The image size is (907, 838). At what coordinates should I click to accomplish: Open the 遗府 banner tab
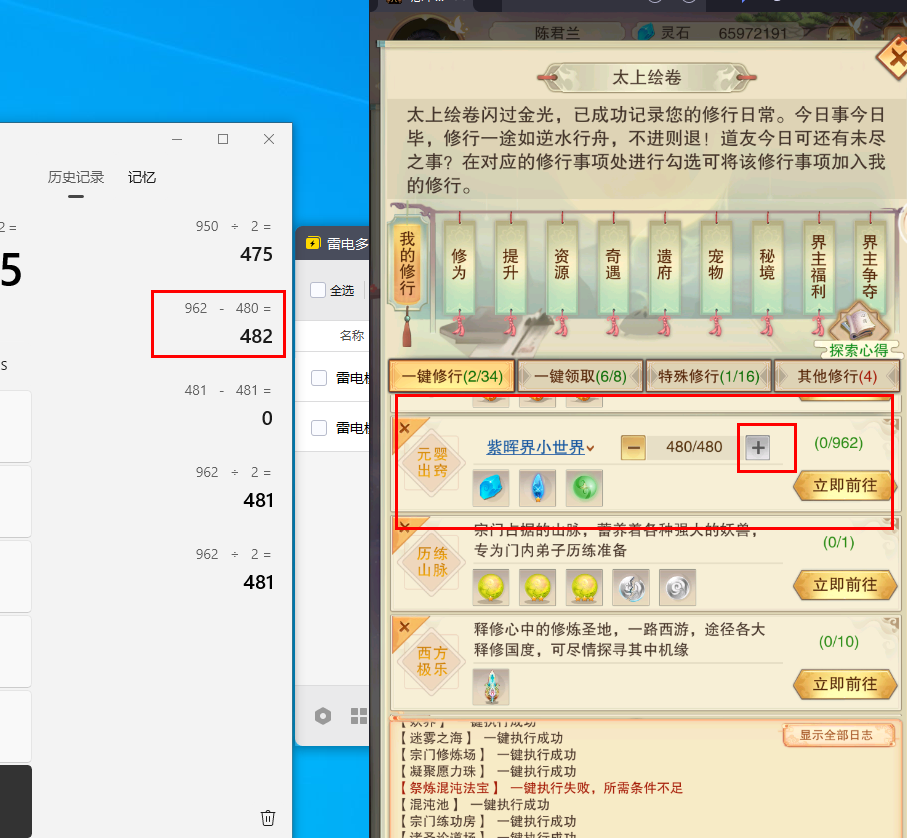pos(665,267)
